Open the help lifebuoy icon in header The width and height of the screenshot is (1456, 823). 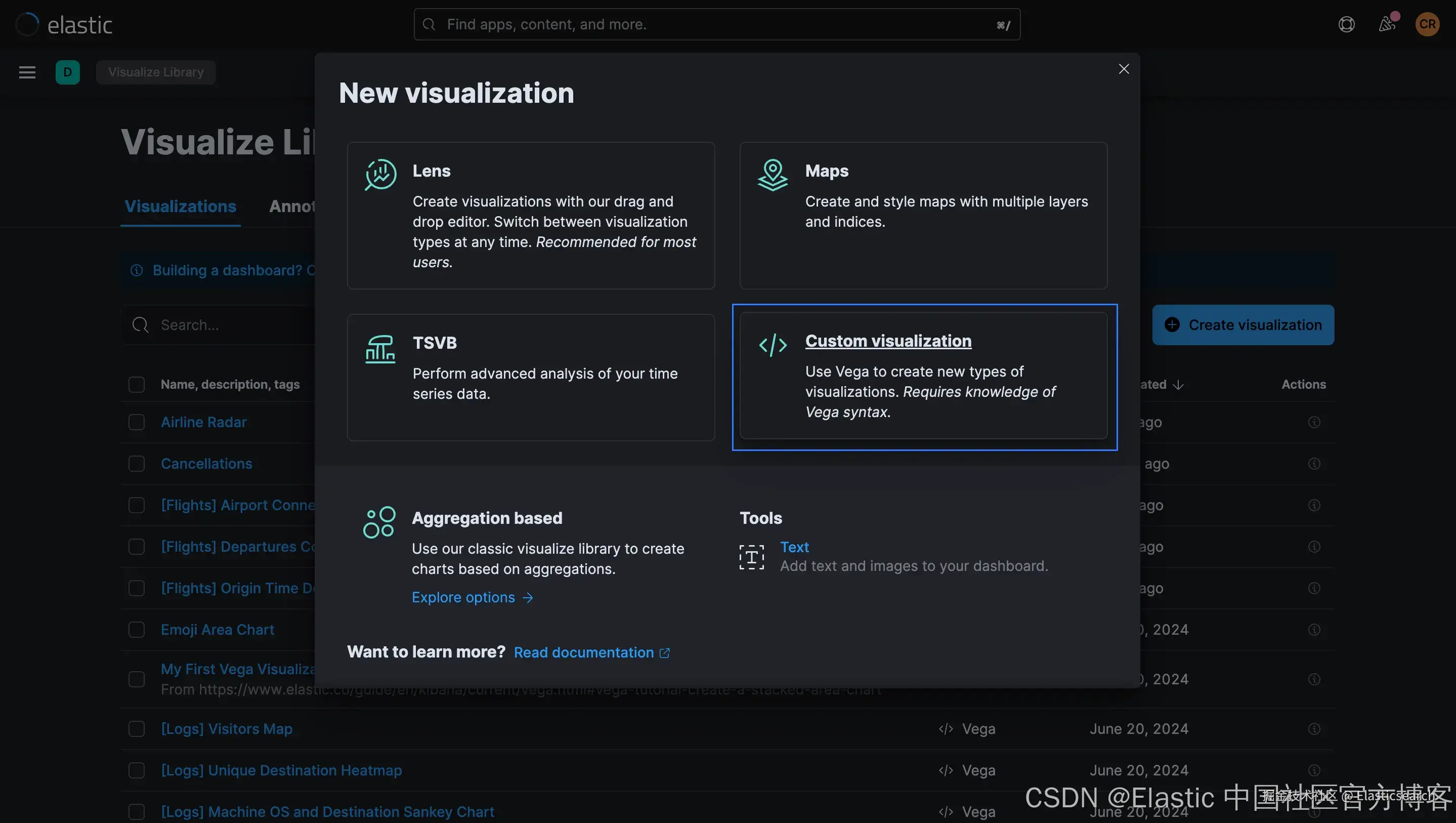1346,24
